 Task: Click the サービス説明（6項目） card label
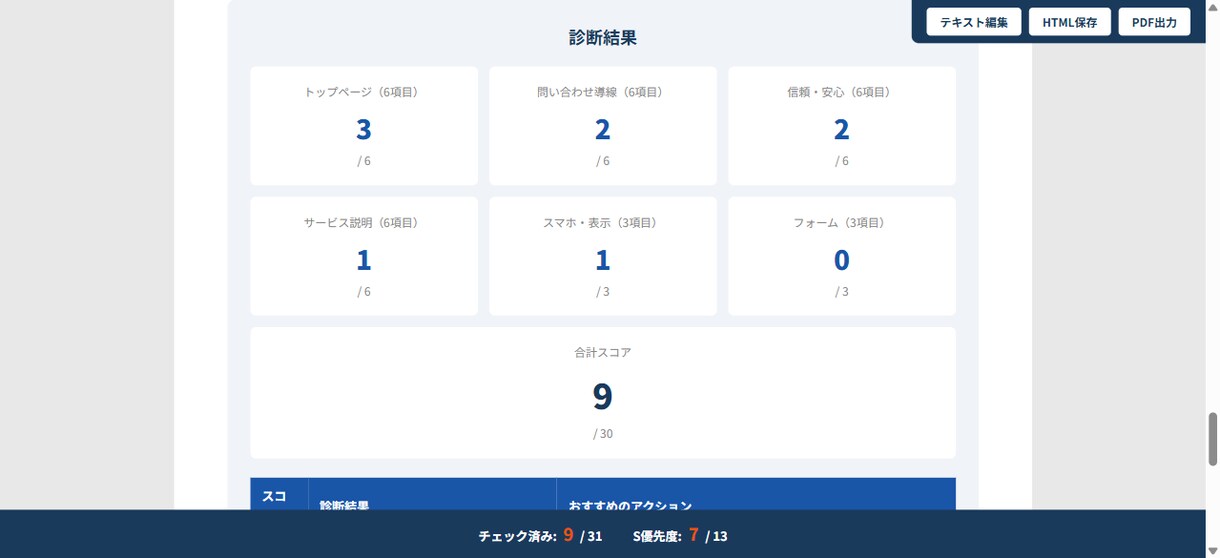point(364,223)
